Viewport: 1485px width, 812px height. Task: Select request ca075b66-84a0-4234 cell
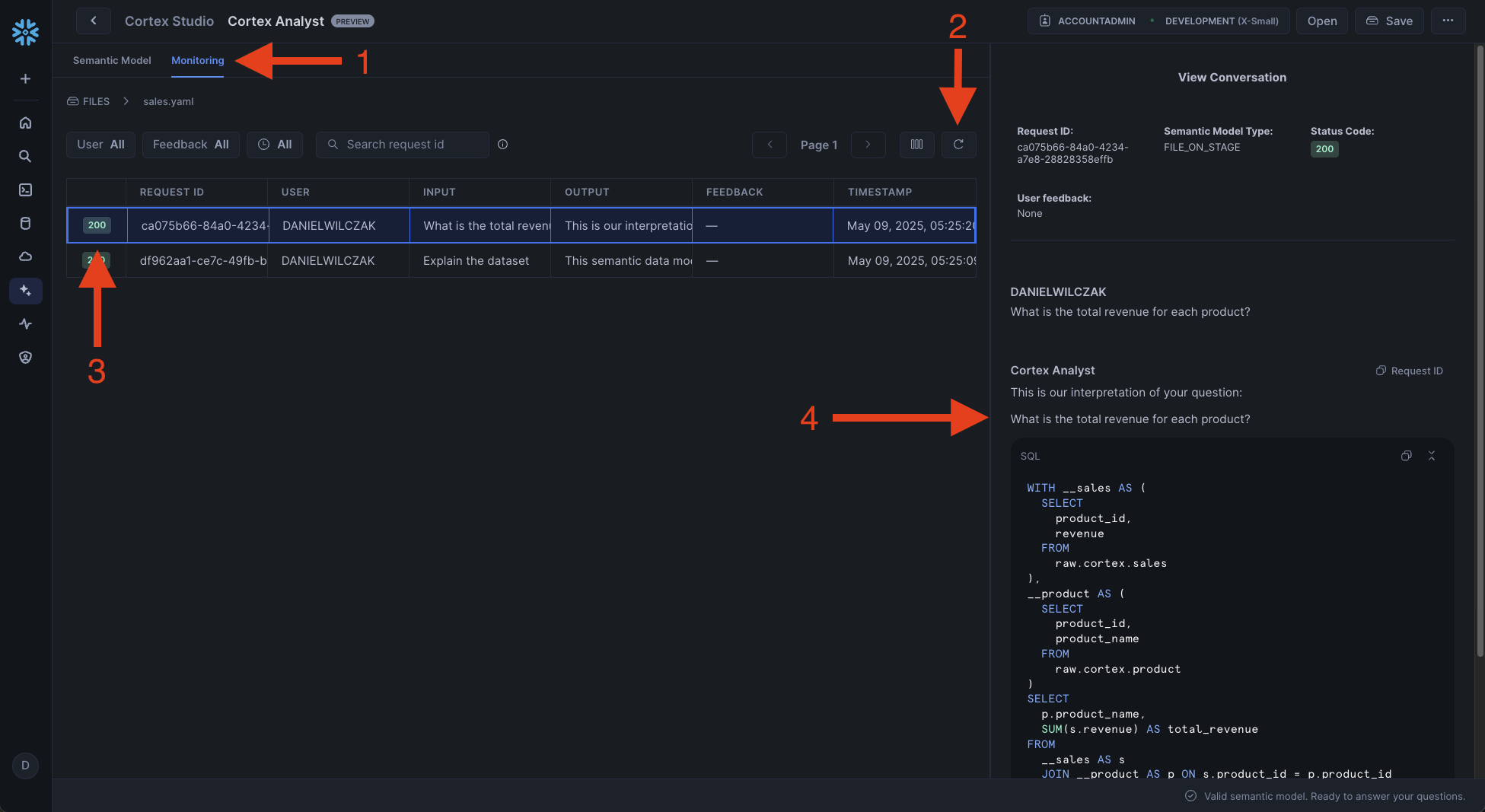tap(197, 225)
